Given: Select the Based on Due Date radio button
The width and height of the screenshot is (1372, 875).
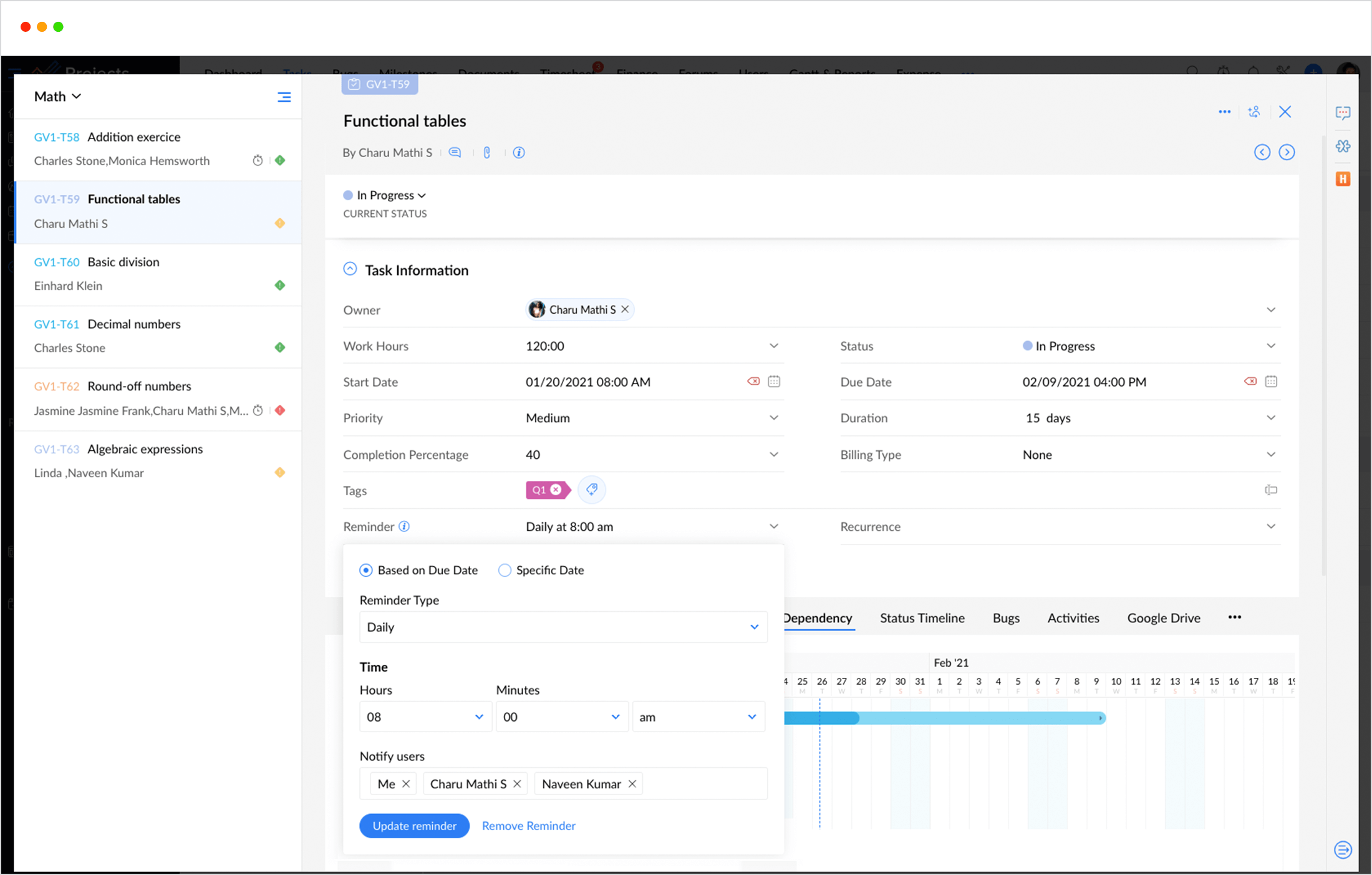Looking at the screenshot, I should point(365,570).
